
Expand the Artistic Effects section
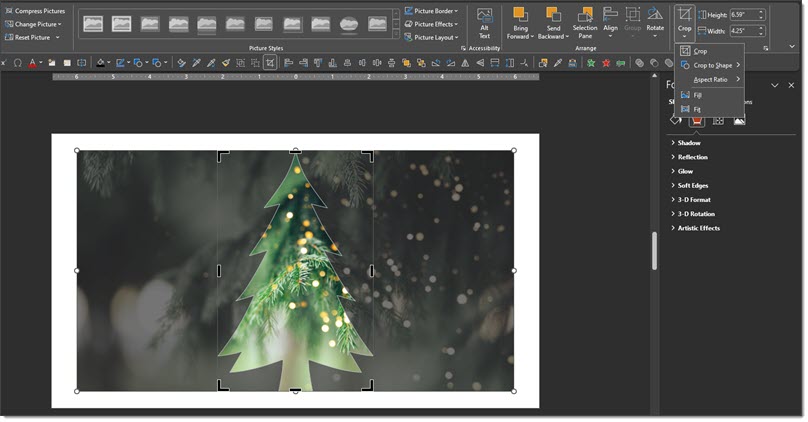[x=698, y=228]
